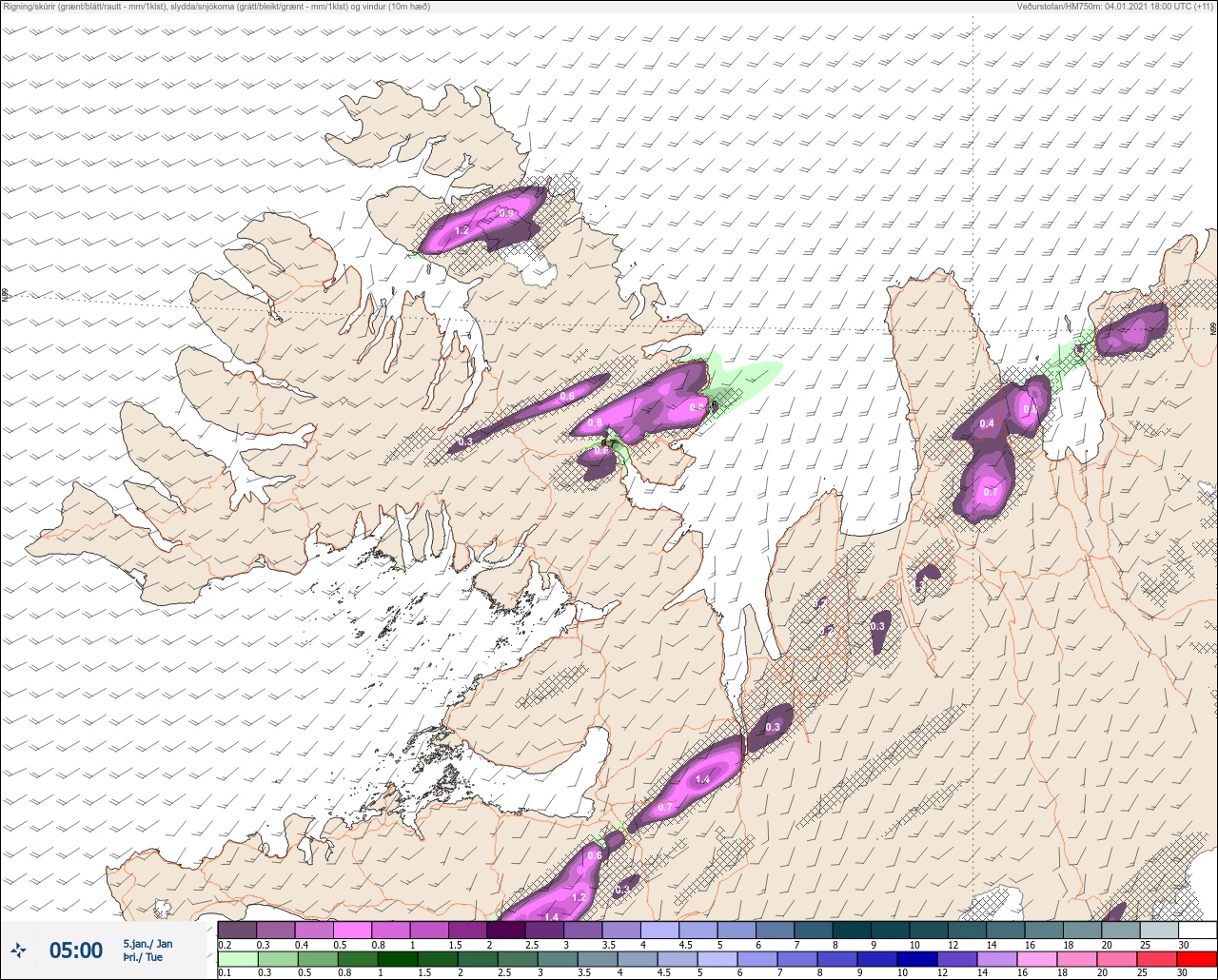The width and height of the screenshot is (1218, 980).
Task: Click the map title text starting 'Rigning/skúrir'
Action: click(x=217, y=7)
